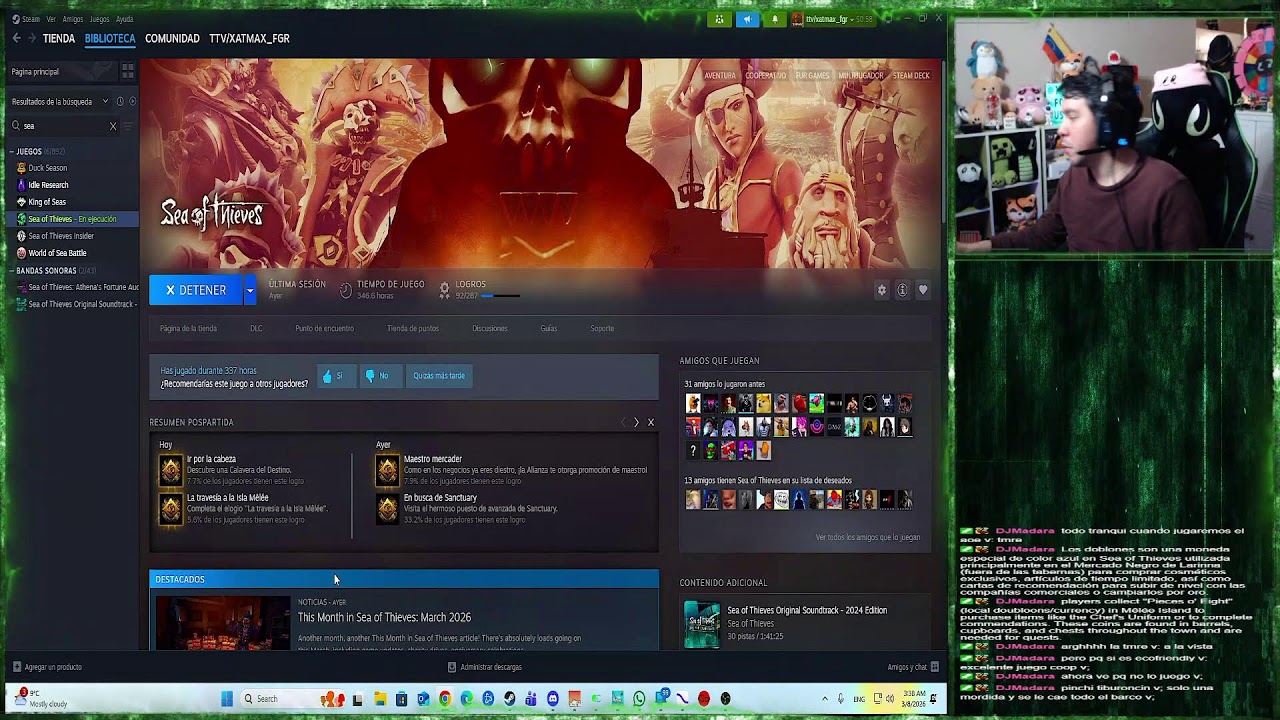The height and width of the screenshot is (720, 1280).
Task: Select Sea of Thieves Insider
Action: point(61,236)
